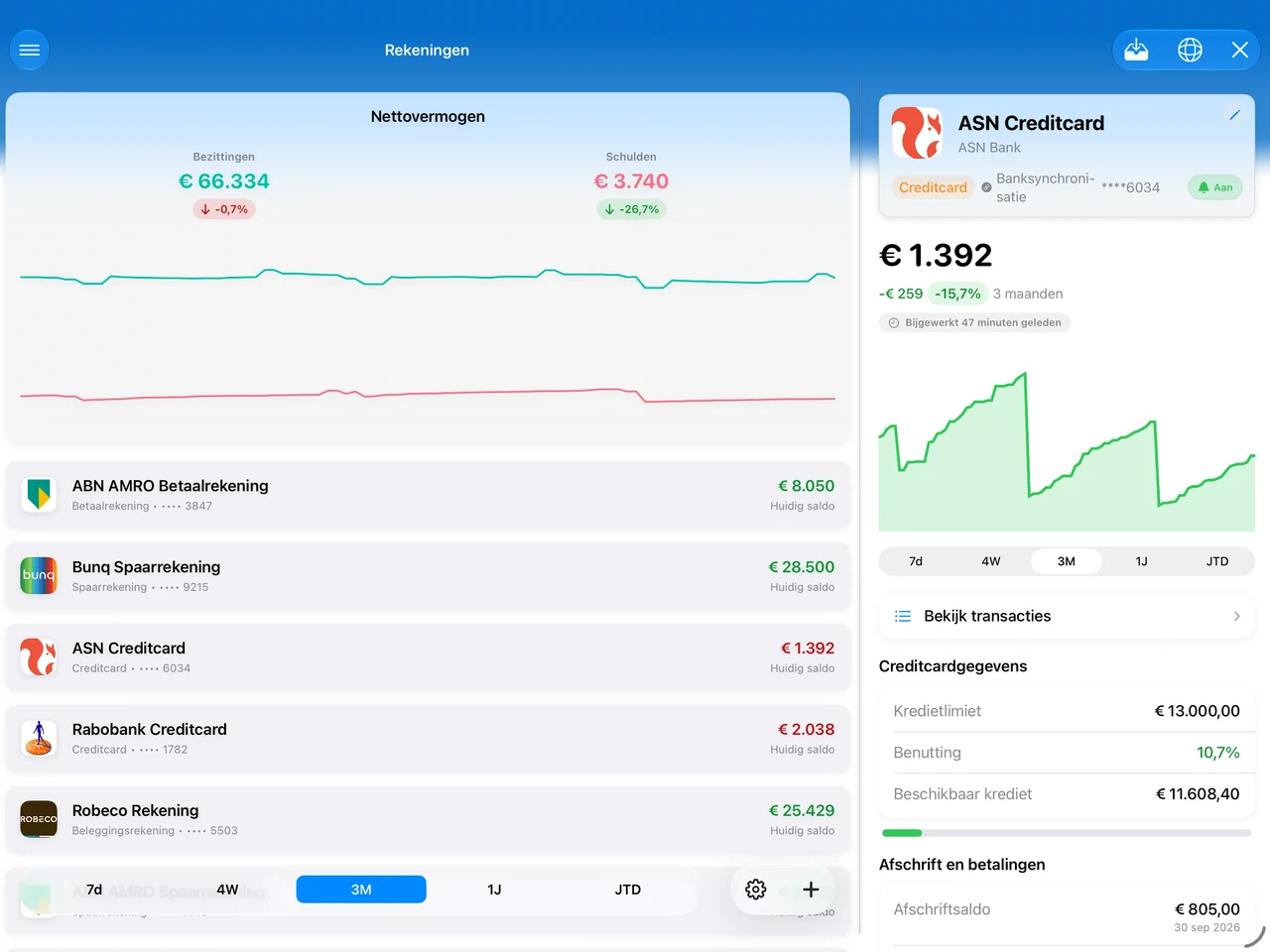The image size is (1270, 952).
Task: Choose 4W in creditcard chart range
Action: tap(991, 561)
